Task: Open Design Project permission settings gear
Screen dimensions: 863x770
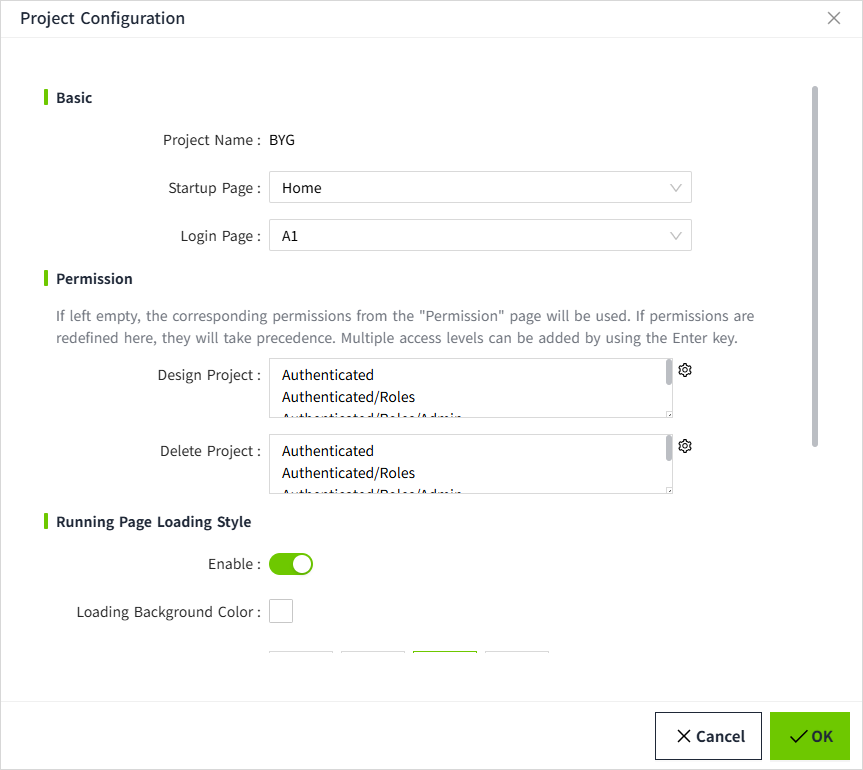Action: click(685, 370)
